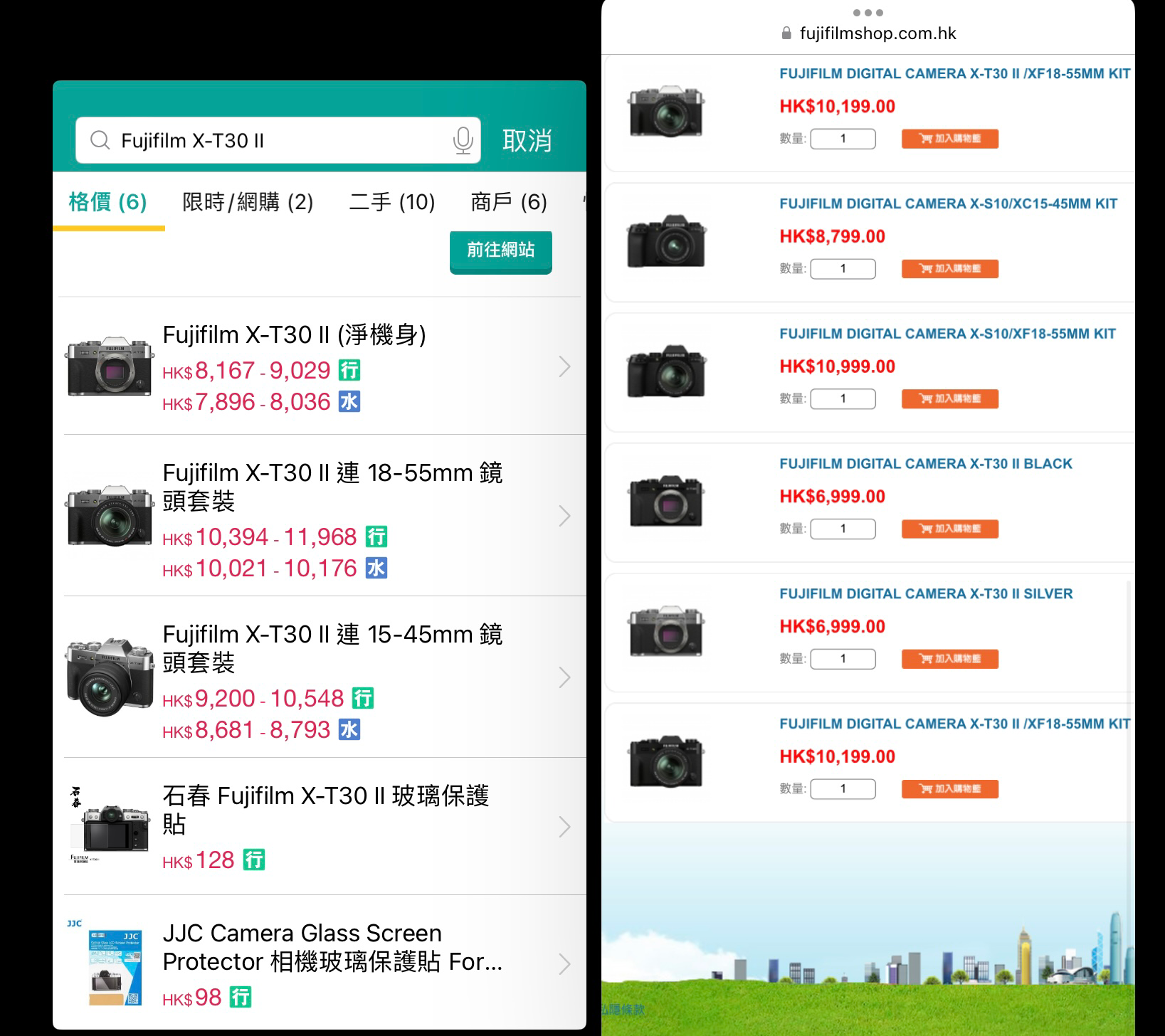Add last X-T30 II 18-55 kit to cart
Screen dimensions: 1165x1036
coord(950,789)
